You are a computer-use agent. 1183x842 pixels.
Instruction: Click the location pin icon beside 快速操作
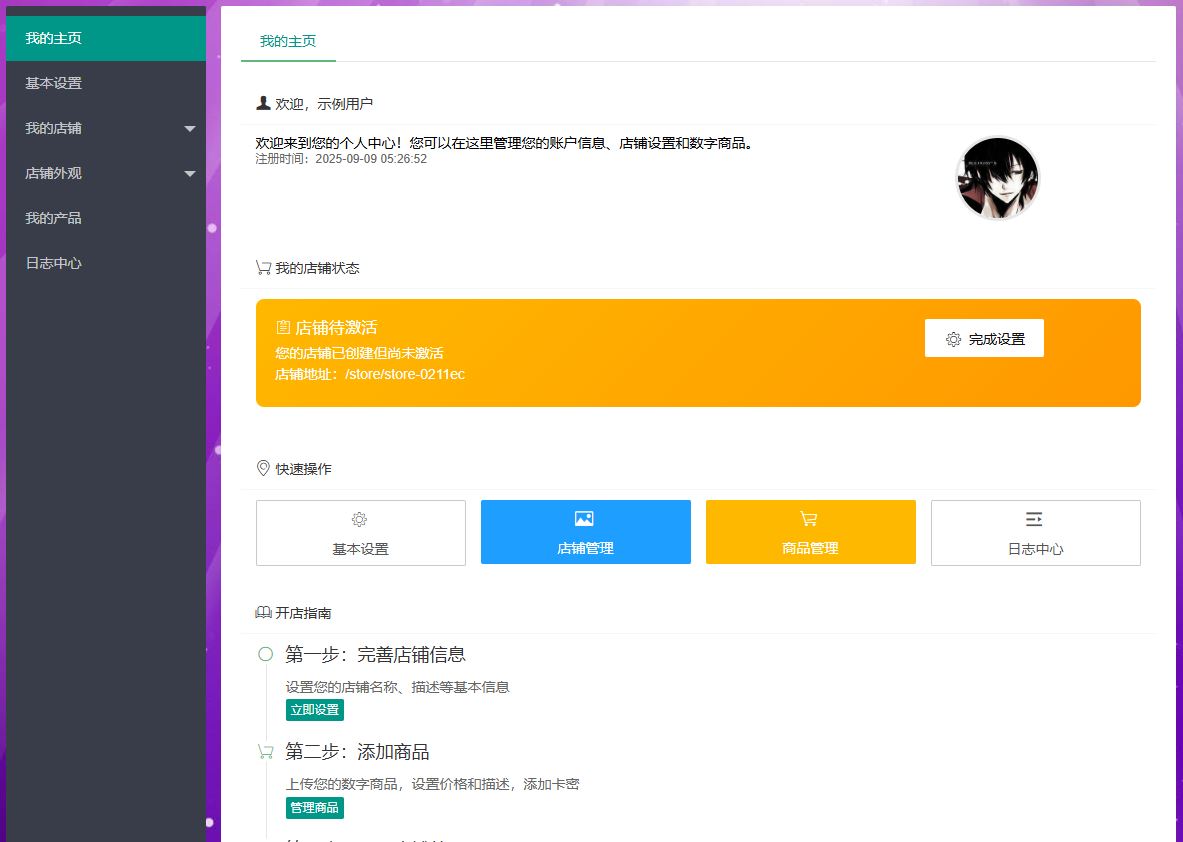(x=263, y=467)
